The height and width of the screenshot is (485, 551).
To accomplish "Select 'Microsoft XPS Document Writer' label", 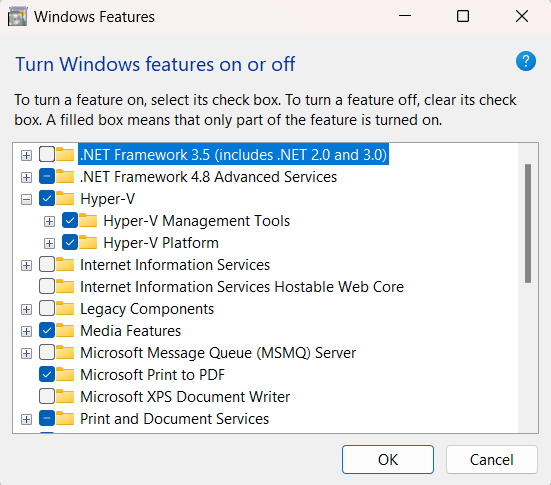I will [x=185, y=397].
